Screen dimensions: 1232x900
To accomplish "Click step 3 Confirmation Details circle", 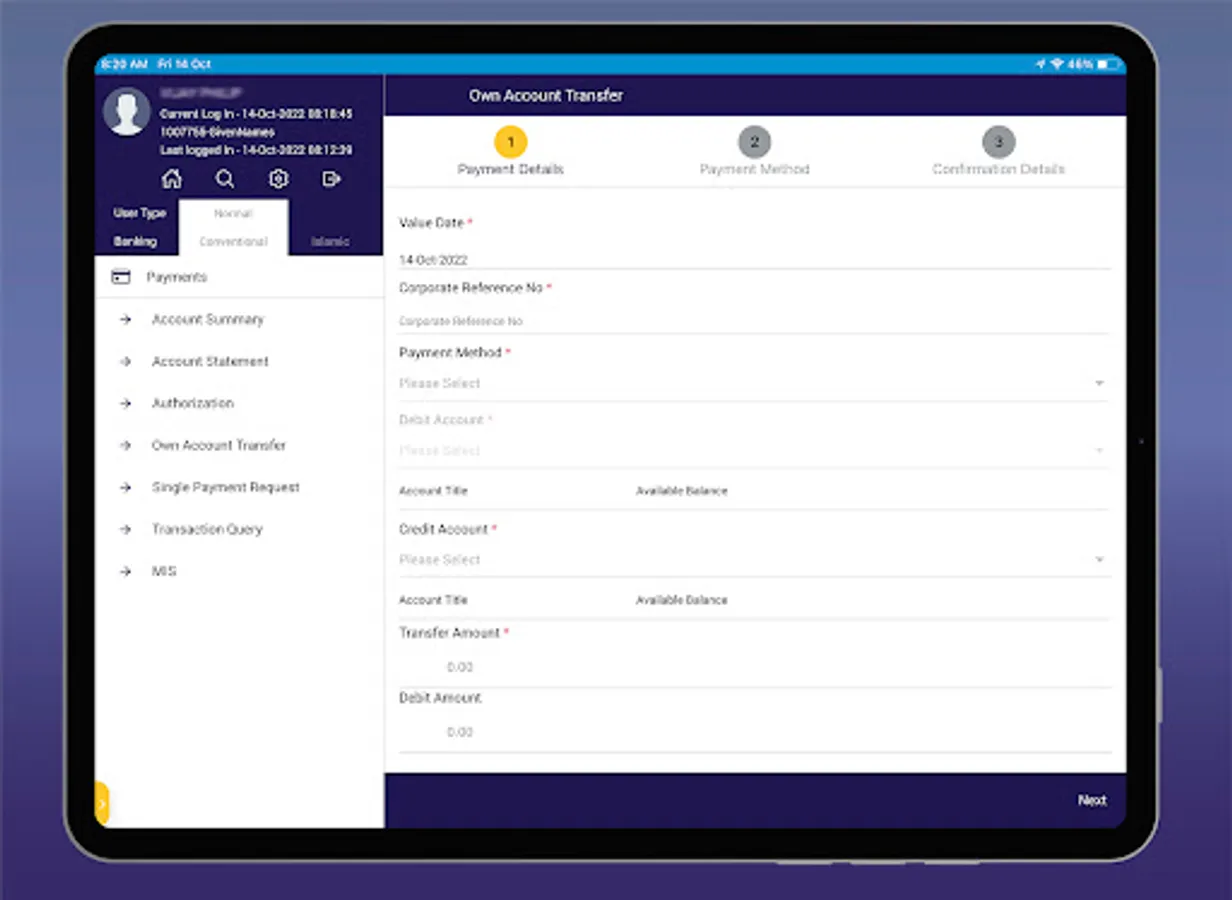I will tap(998, 142).
